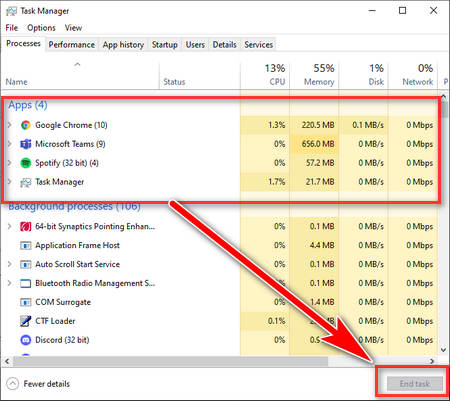Expand the Google Chrome process group
The image size is (450, 401).
click(x=10, y=125)
